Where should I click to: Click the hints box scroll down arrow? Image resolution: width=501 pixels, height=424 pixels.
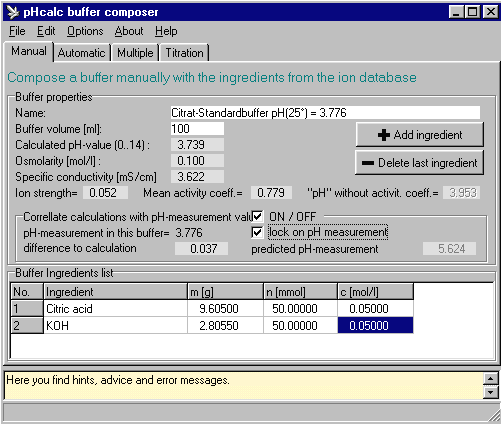pyautogui.click(x=491, y=392)
